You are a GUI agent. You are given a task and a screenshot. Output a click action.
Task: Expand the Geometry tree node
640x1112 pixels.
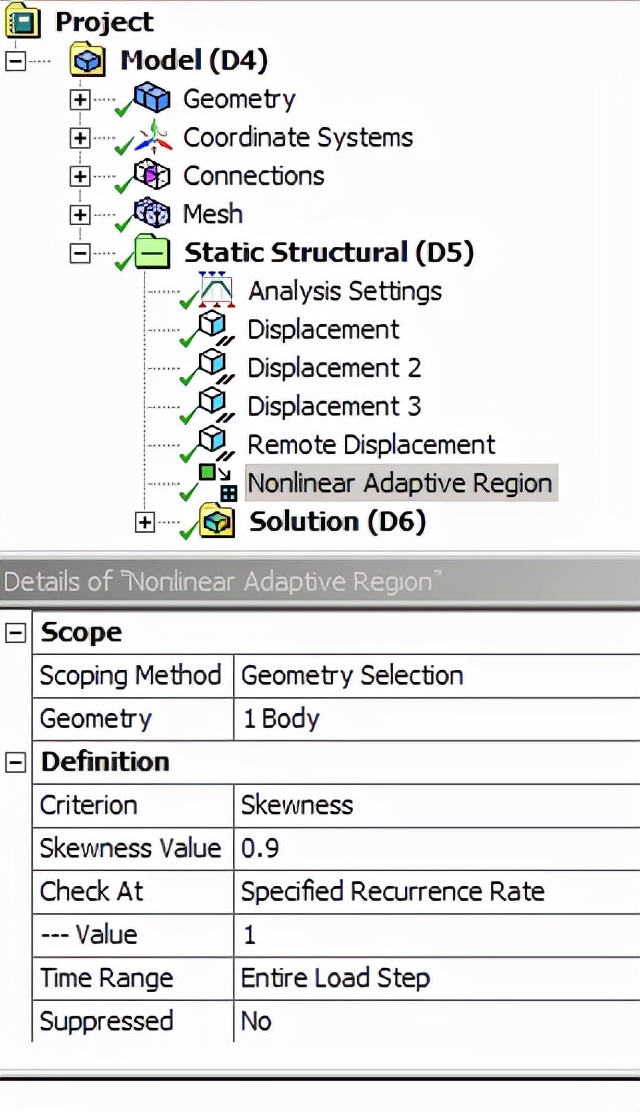[x=80, y=100]
